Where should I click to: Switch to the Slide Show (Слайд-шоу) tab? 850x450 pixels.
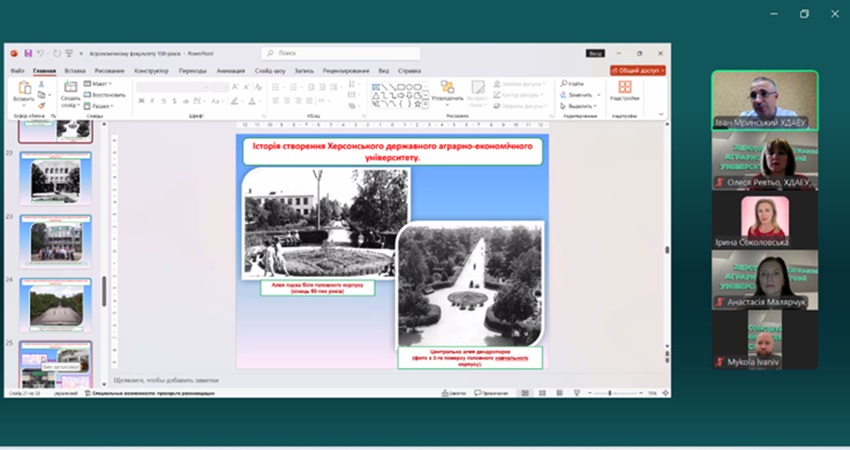point(270,71)
